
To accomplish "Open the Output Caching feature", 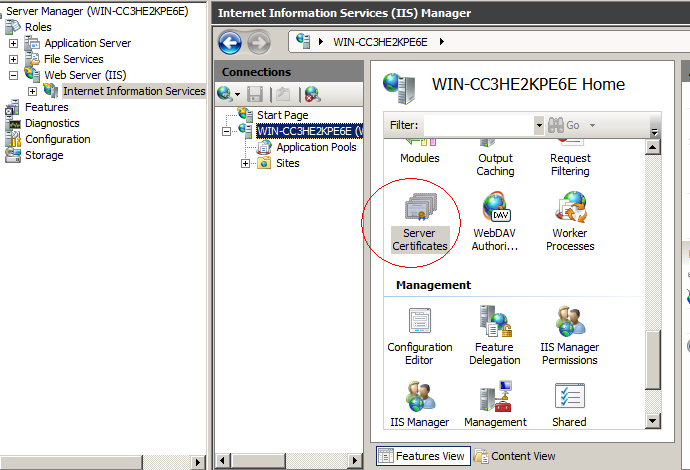I will tap(495, 159).
